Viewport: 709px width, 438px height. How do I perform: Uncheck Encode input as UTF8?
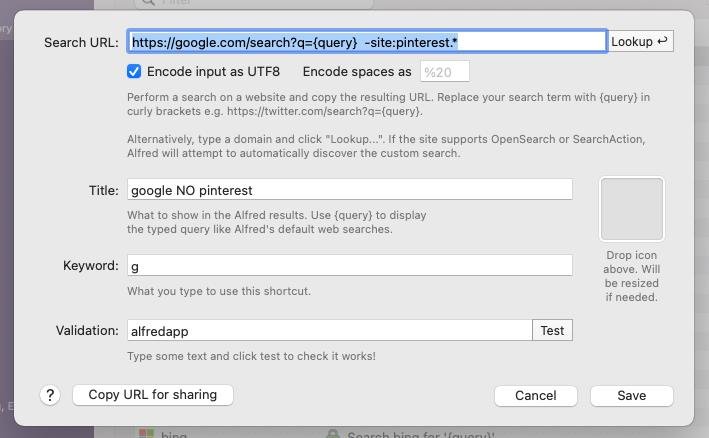[134, 72]
